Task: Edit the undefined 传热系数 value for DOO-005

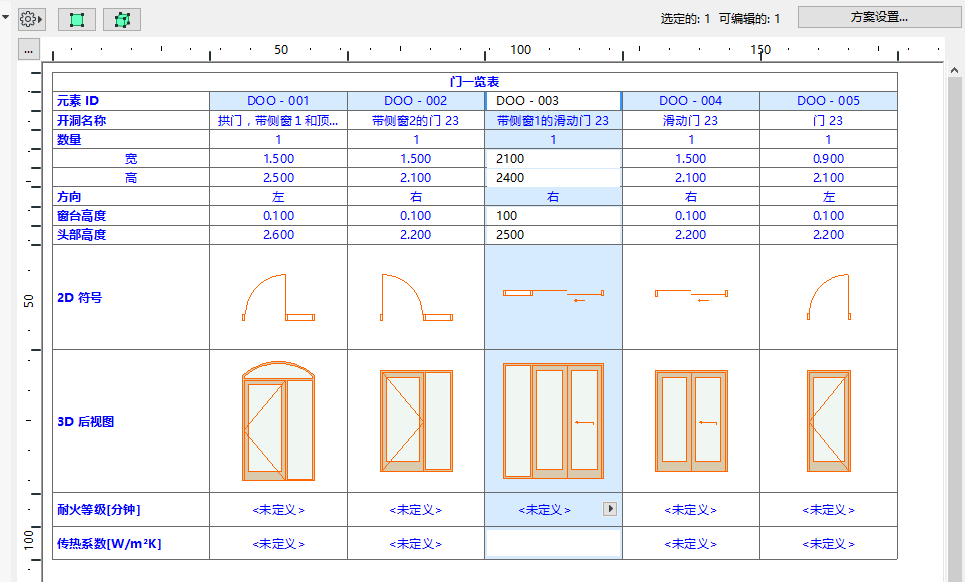Action: (x=827, y=543)
